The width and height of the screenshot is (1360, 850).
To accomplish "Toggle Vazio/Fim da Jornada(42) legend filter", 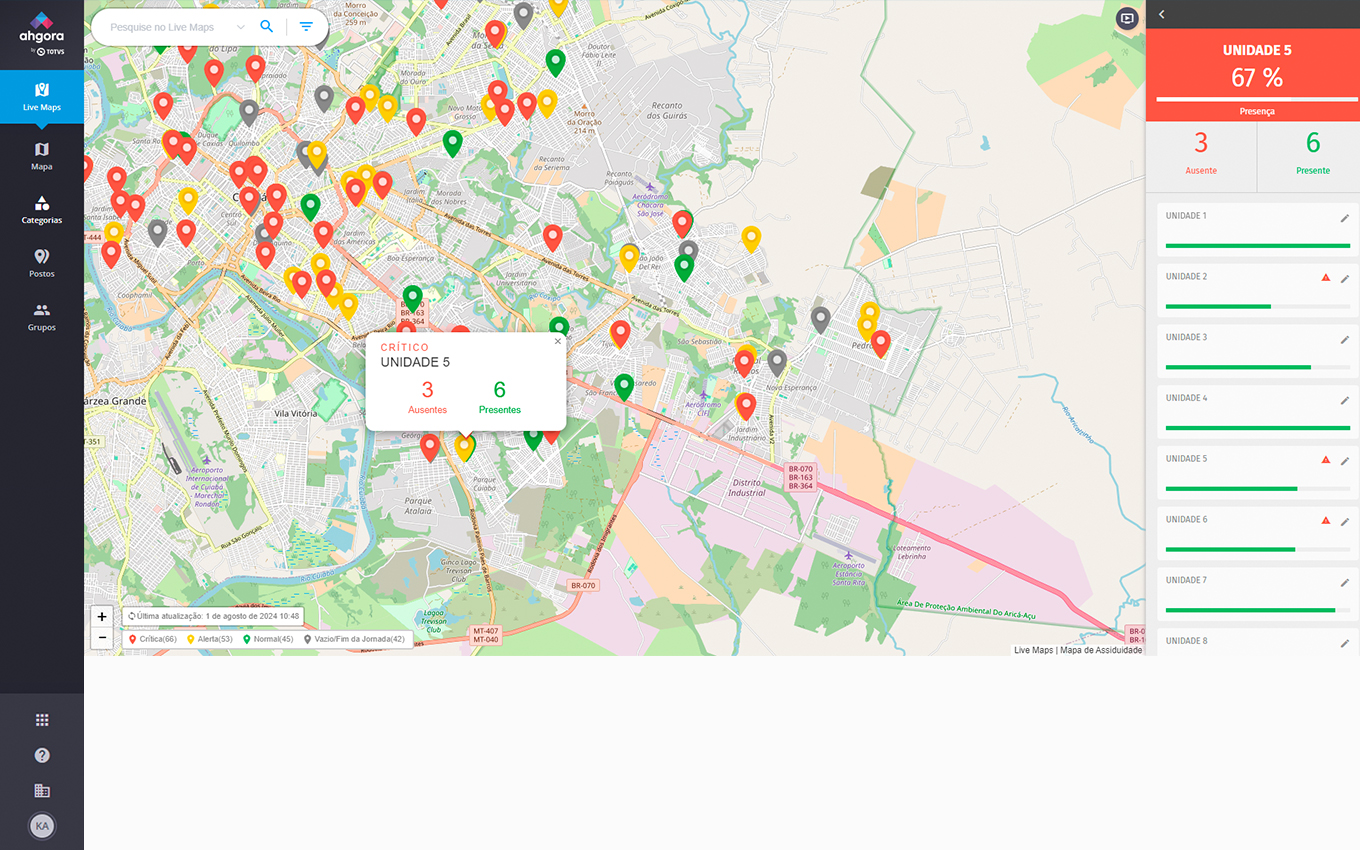I will coord(355,639).
